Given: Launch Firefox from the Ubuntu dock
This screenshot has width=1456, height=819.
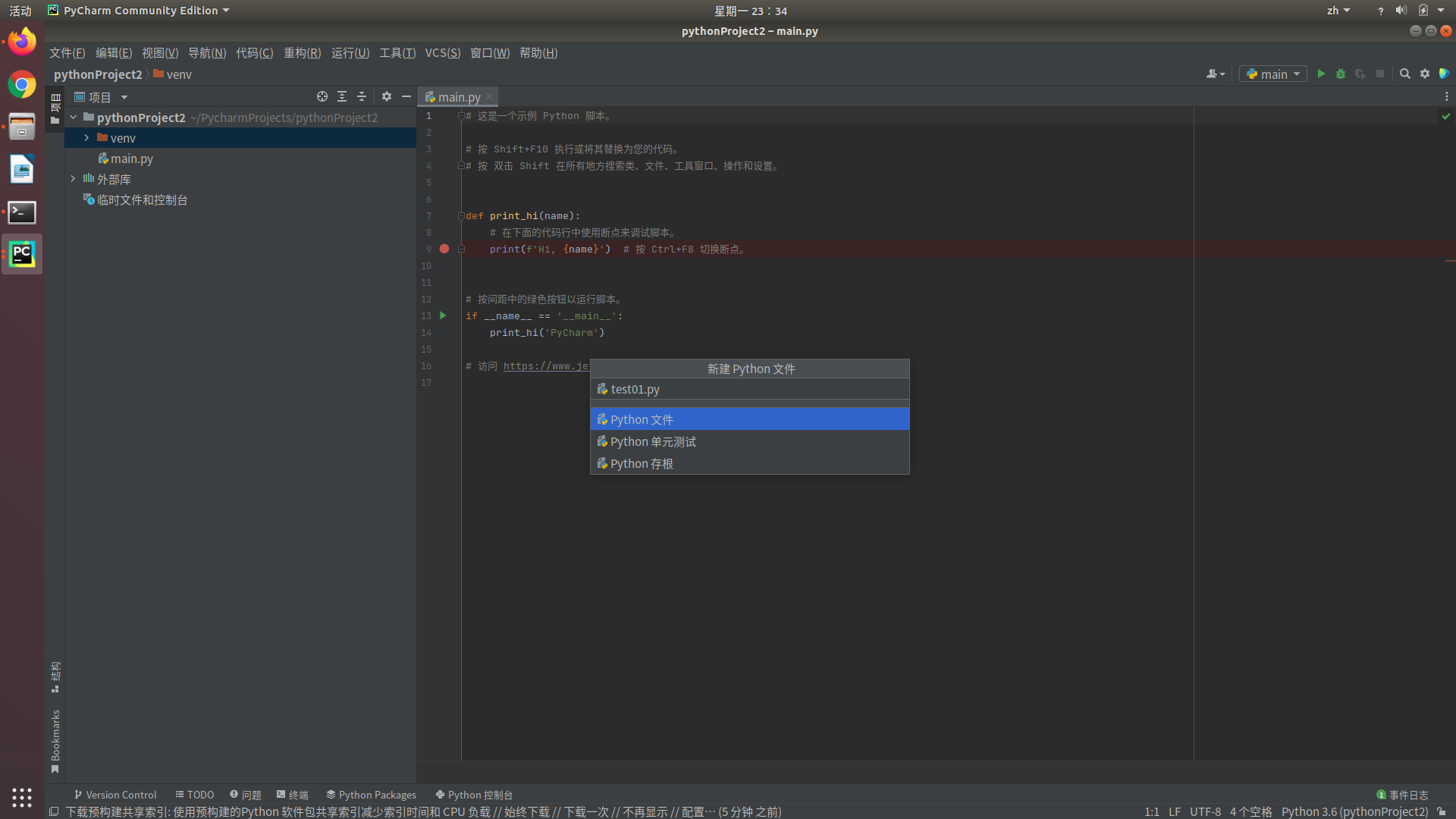Looking at the screenshot, I should click(x=22, y=42).
